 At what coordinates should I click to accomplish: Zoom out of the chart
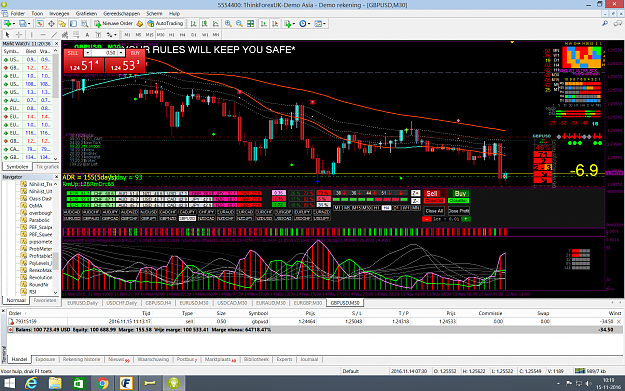click(239, 24)
